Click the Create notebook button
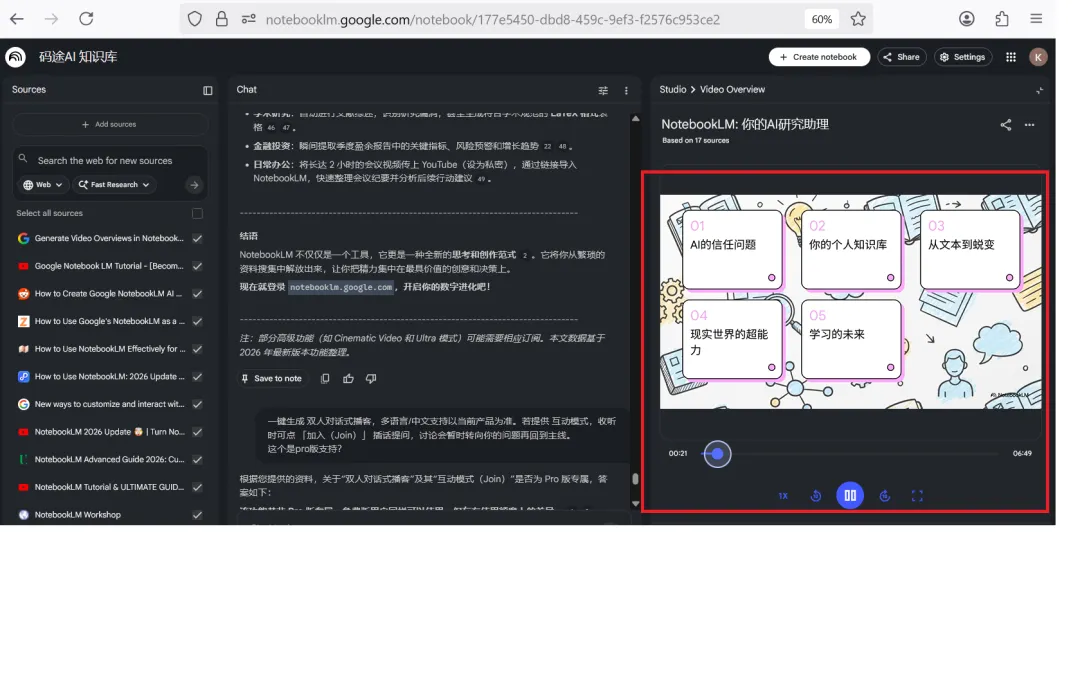 point(819,57)
